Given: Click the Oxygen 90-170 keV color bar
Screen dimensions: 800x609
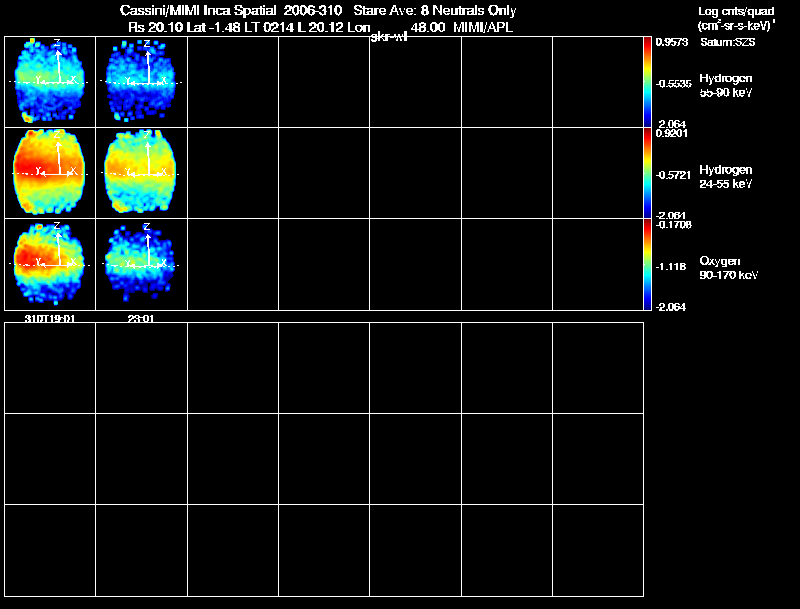Looking at the screenshot, I should [x=647, y=264].
